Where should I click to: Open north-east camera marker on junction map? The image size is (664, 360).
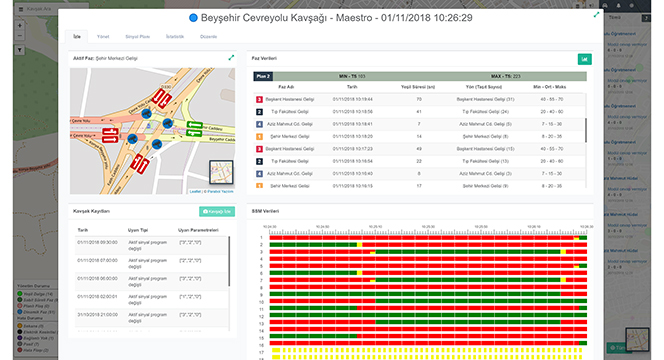[x=168, y=123]
